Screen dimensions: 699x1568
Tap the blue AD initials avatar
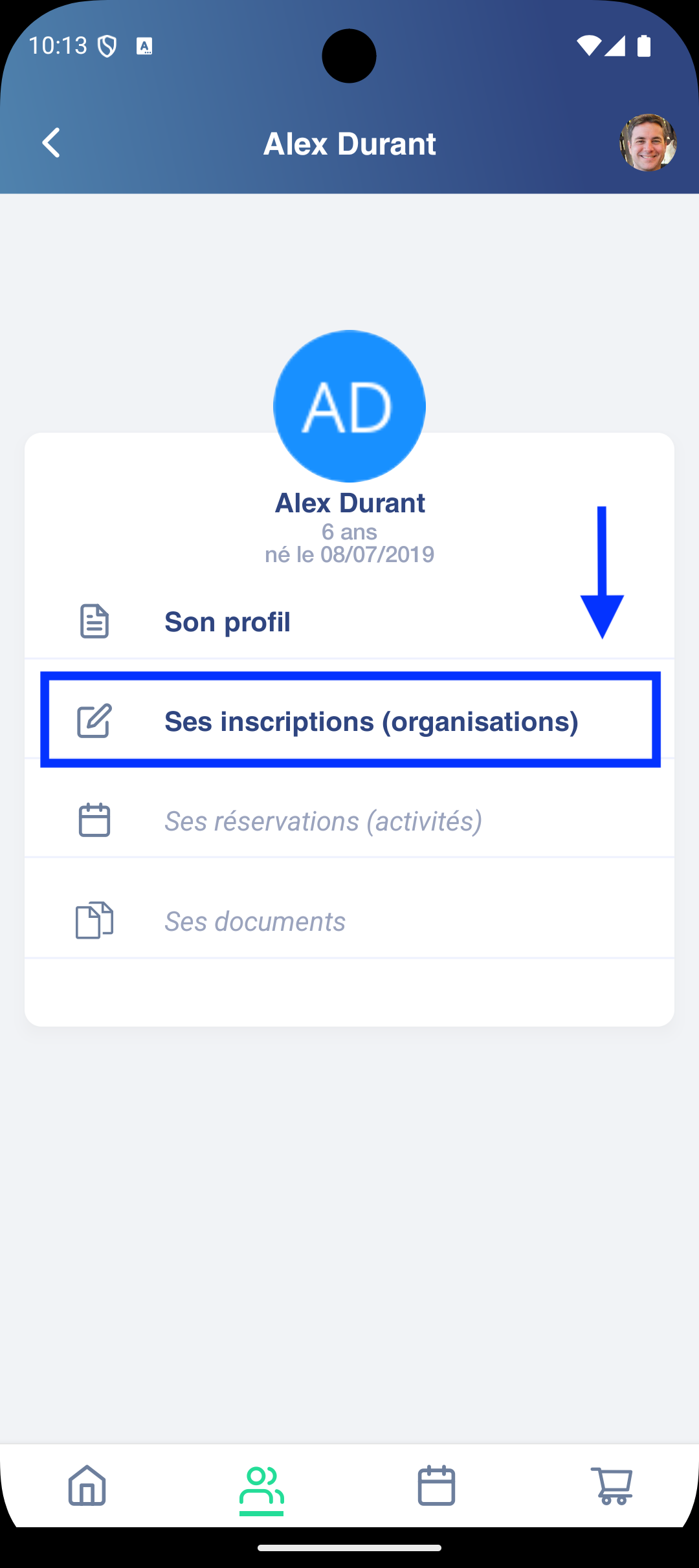coord(349,406)
